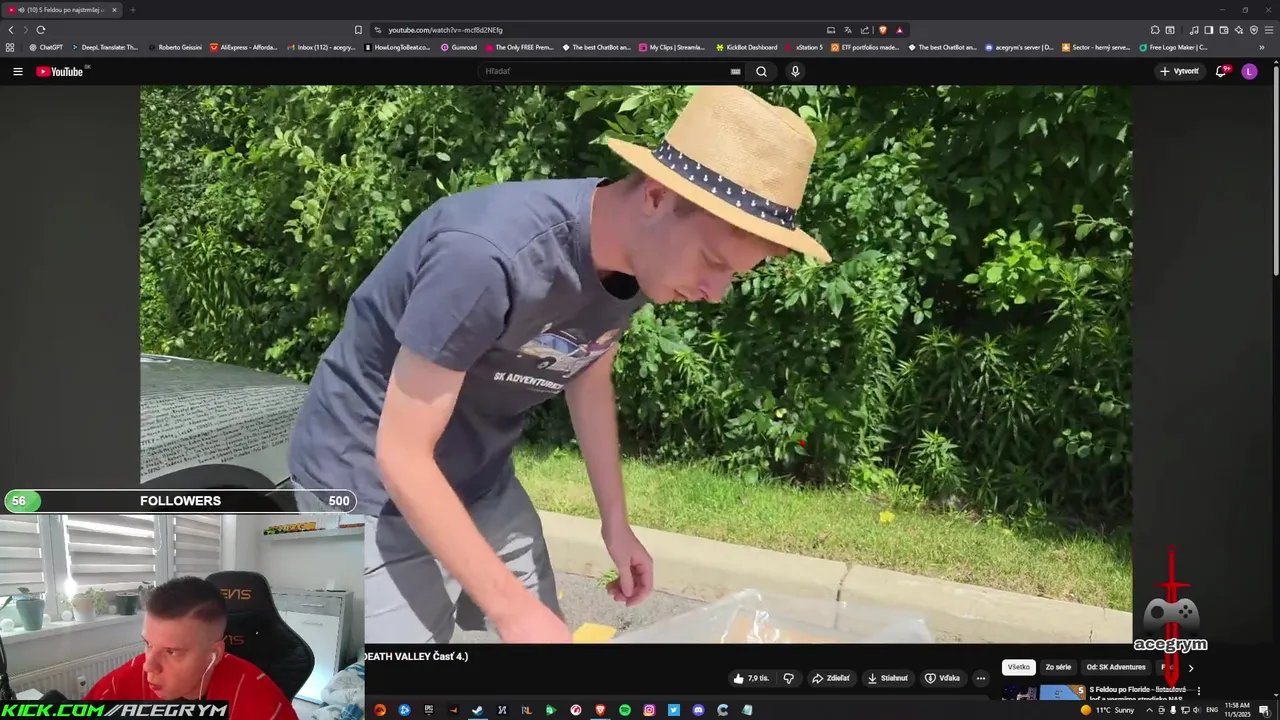Open more actions three-dot menu
The width and height of the screenshot is (1280, 720).
click(x=980, y=678)
